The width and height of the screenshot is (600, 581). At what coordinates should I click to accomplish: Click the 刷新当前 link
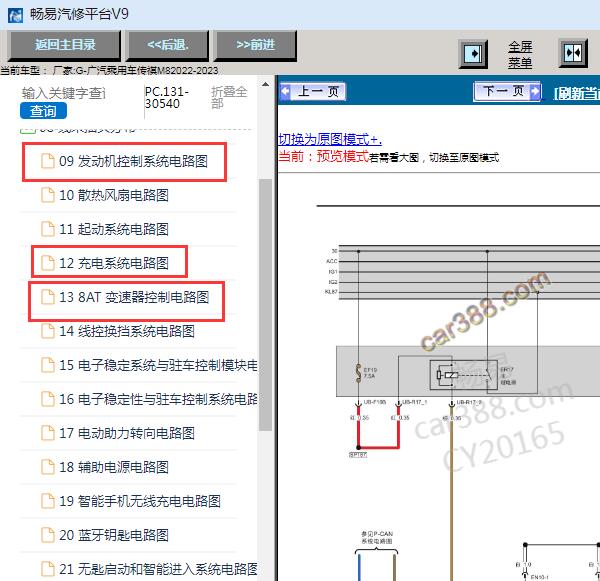(577, 93)
